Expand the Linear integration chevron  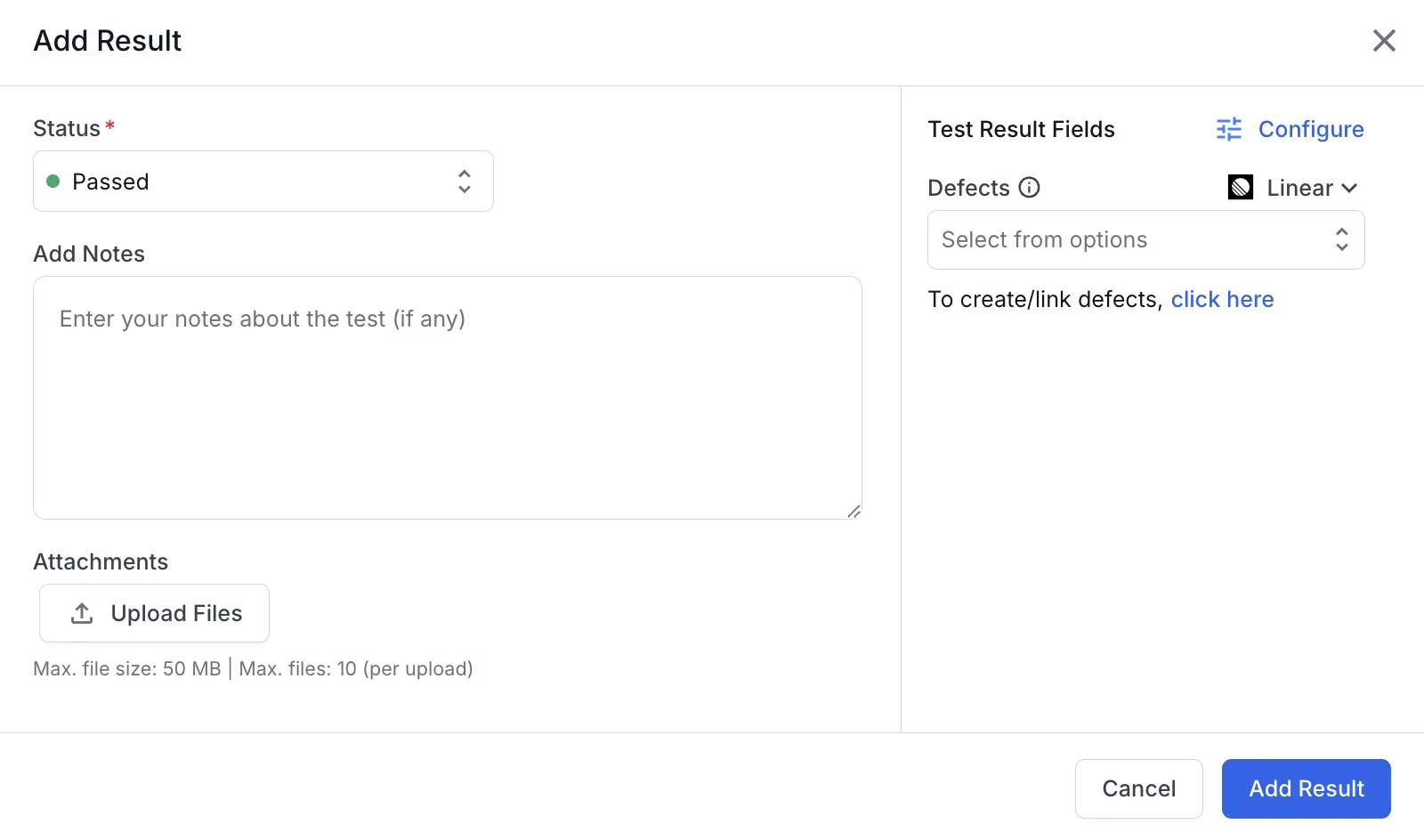(1349, 188)
